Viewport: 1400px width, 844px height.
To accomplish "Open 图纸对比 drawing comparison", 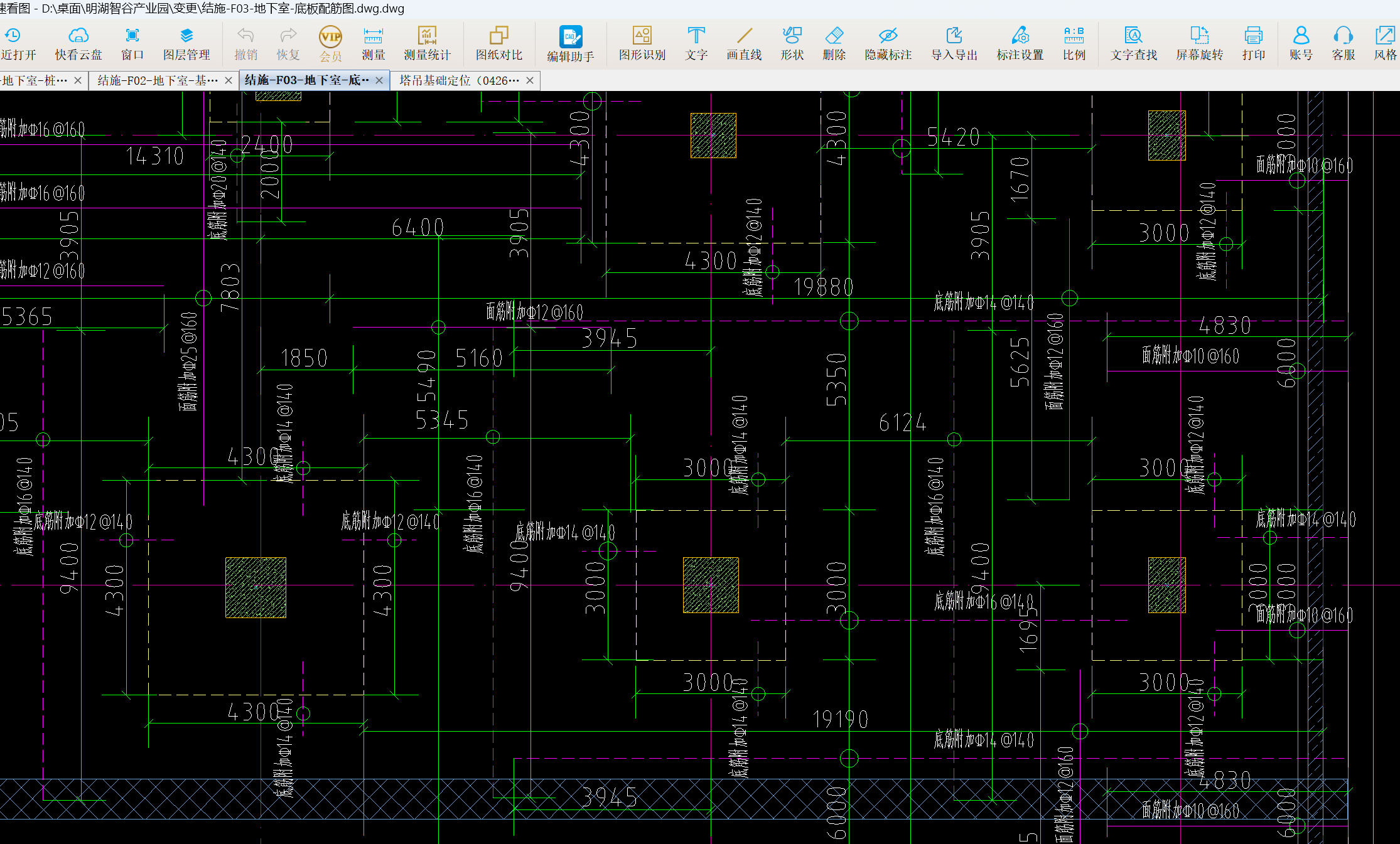I will tap(499, 44).
